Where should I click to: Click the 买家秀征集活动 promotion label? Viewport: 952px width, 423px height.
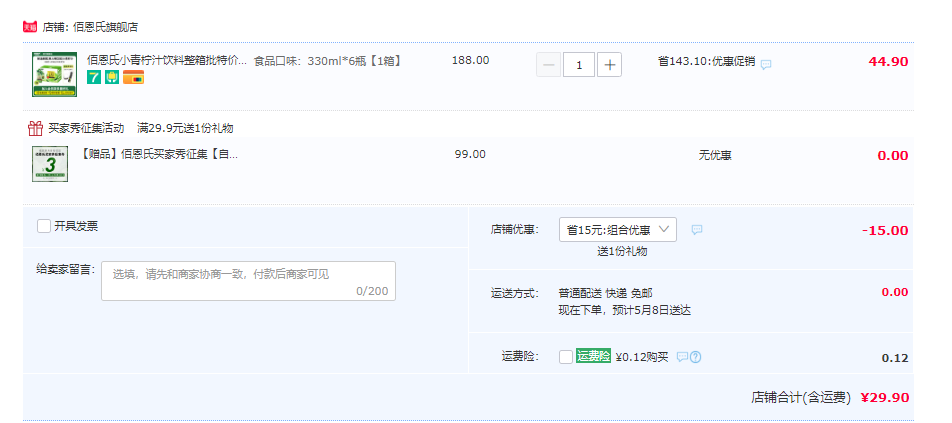(86, 128)
